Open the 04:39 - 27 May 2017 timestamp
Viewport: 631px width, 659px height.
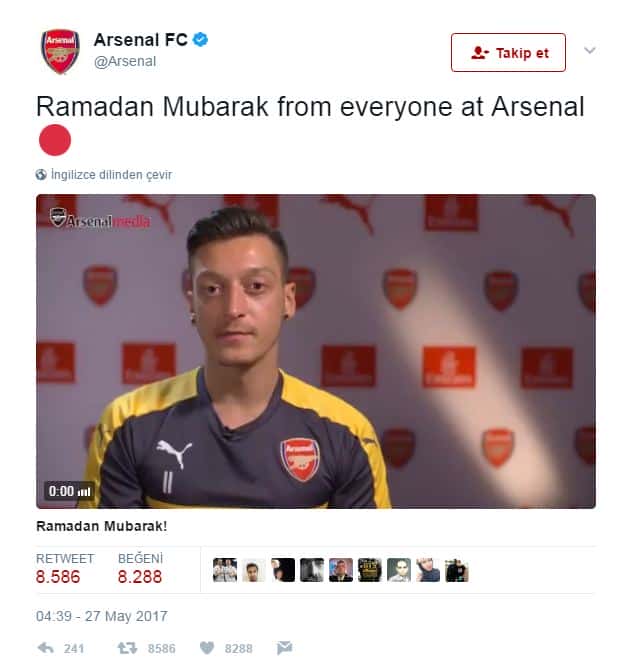(102, 616)
